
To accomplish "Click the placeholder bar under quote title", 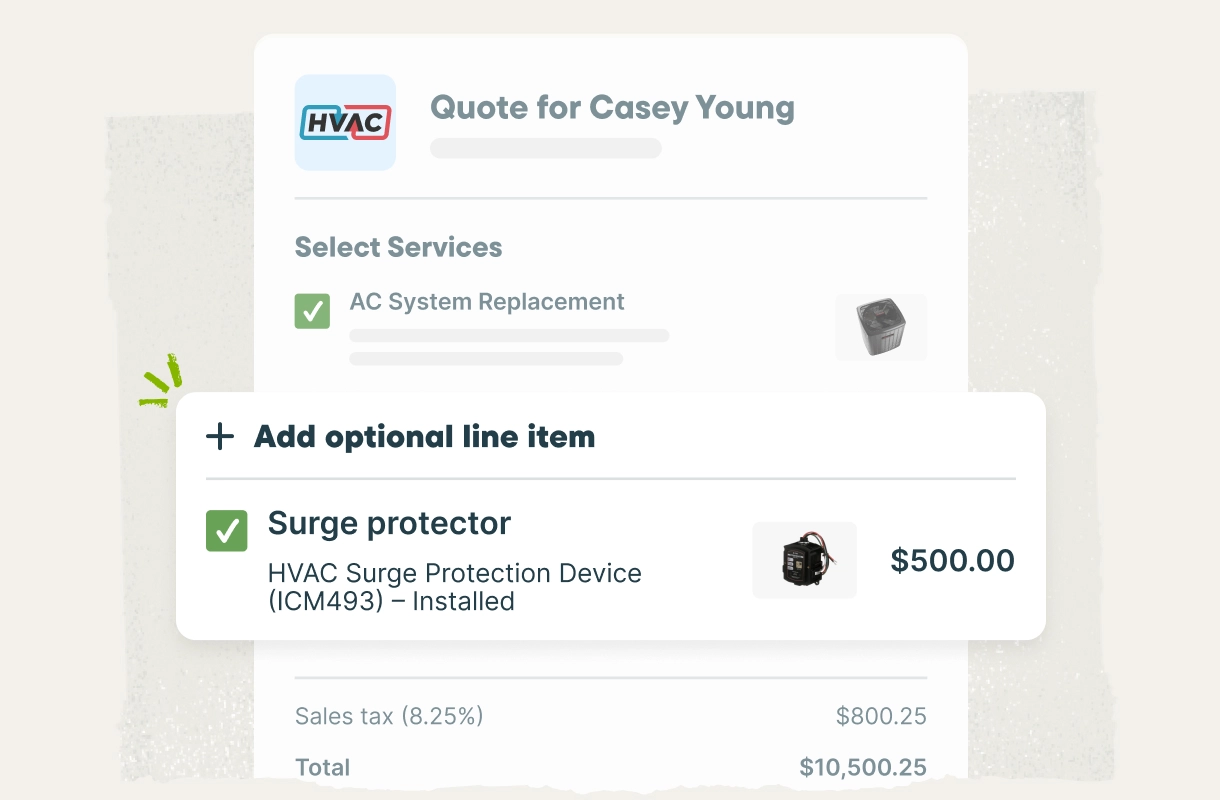I will click(x=545, y=149).
